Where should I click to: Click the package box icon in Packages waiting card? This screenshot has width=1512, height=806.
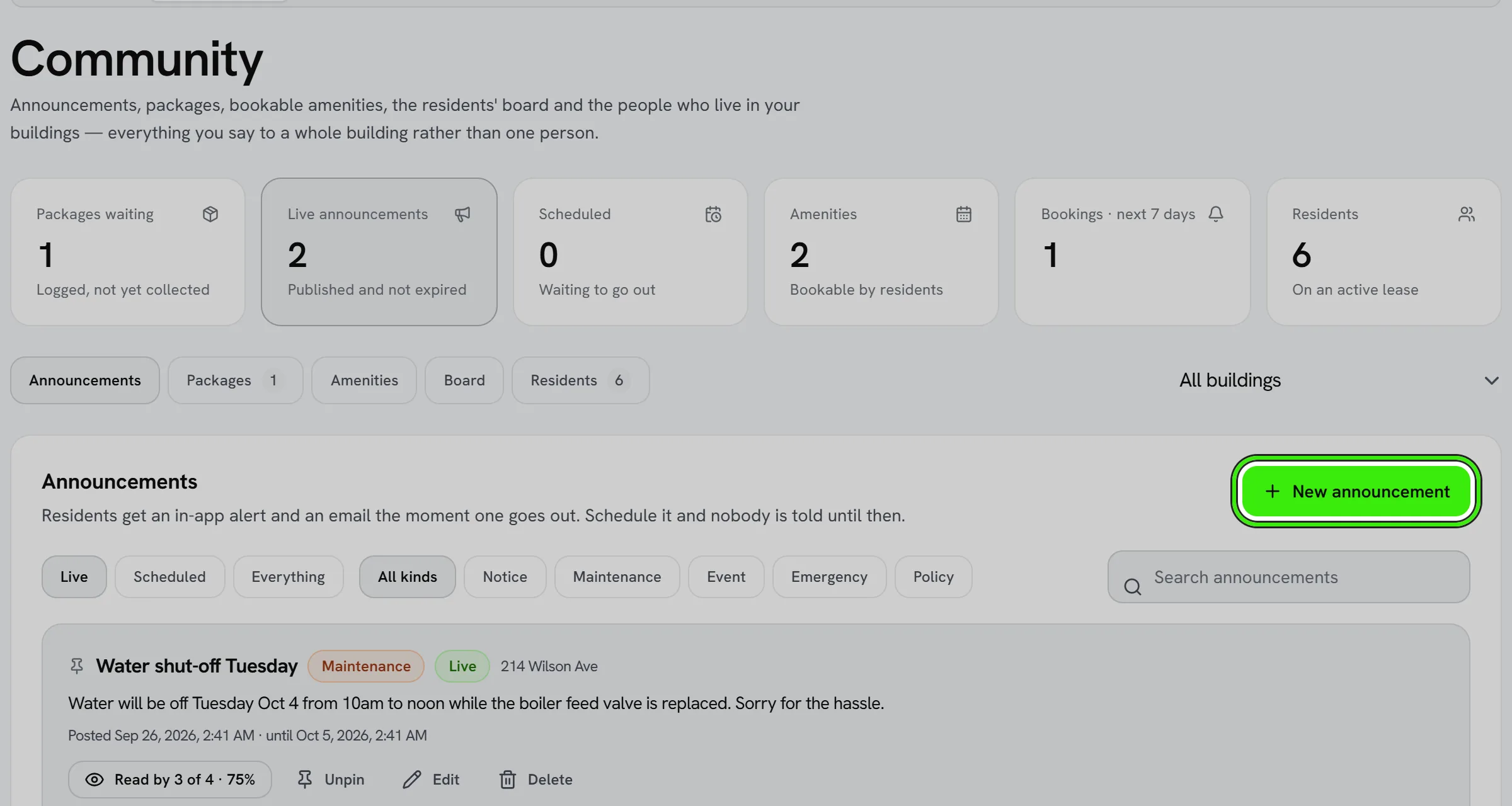pyautogui.click(x=210, y=214)
